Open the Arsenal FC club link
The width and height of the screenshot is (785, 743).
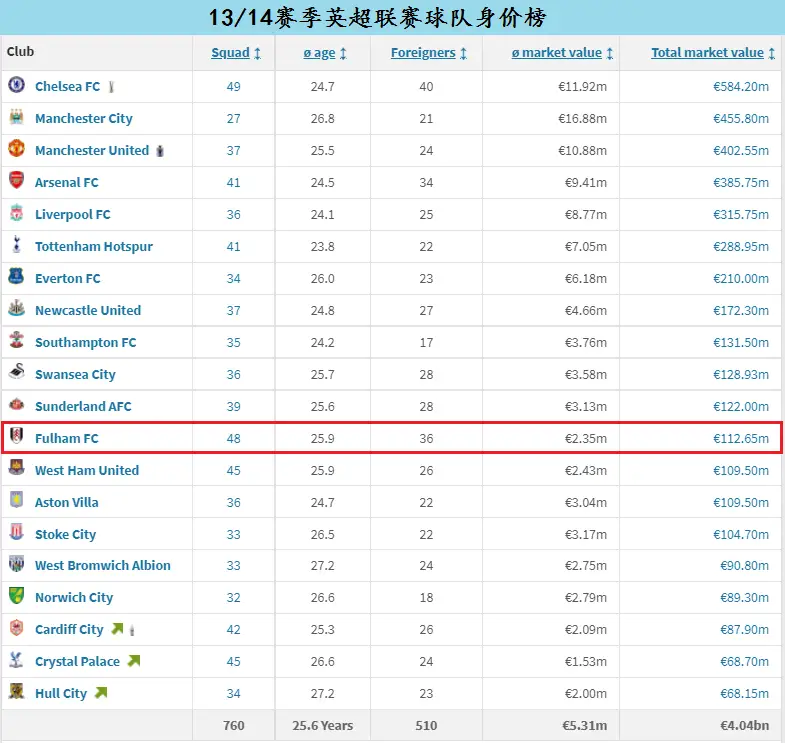tap(67, 183)
